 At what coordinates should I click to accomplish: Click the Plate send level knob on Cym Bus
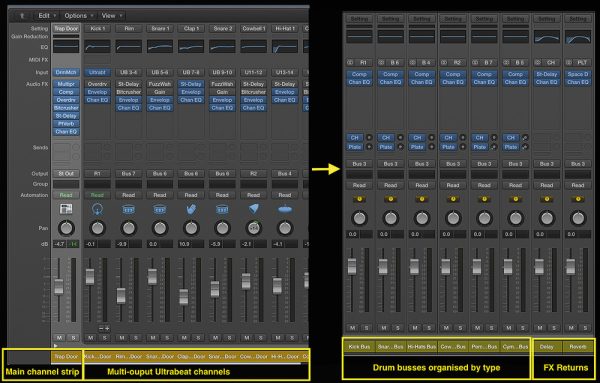tap(525, 147)
